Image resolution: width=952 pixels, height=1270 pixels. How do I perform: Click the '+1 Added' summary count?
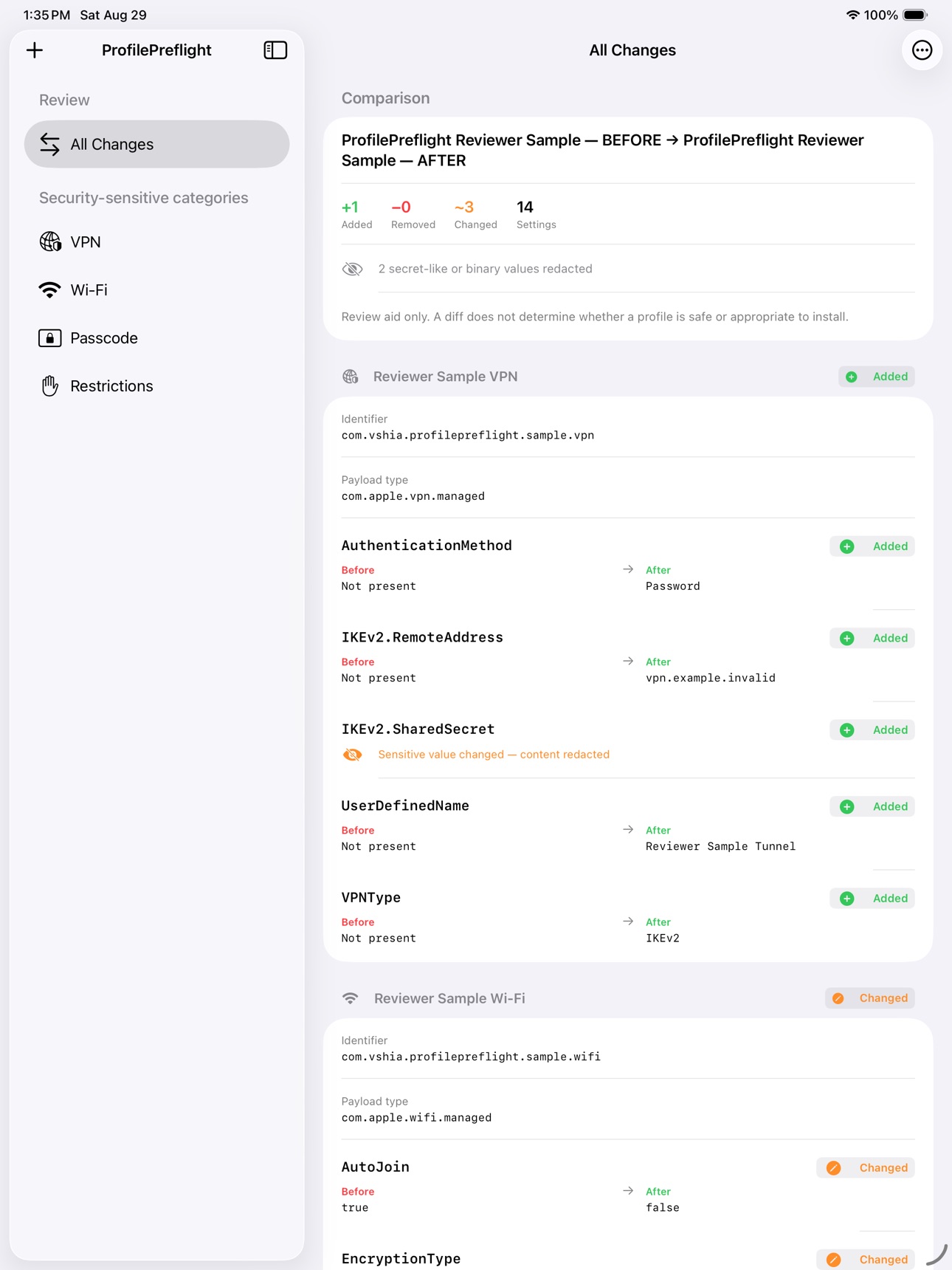point(356,215)
